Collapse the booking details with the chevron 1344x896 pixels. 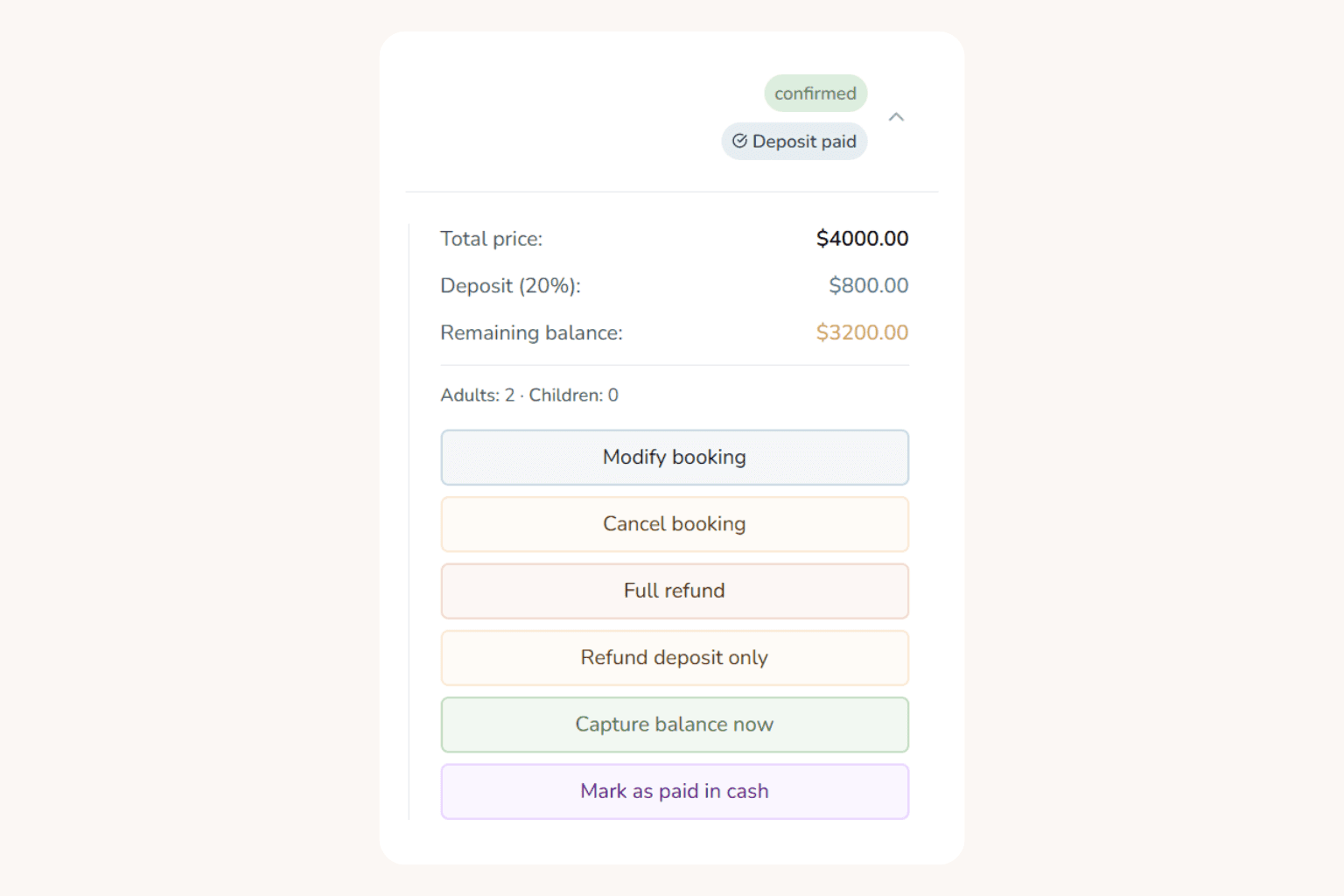[896, 117]
